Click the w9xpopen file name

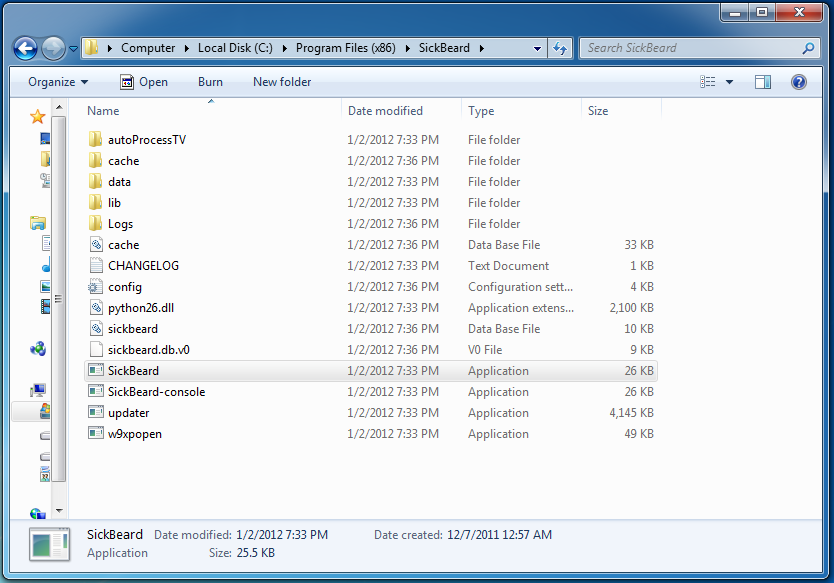(135, 434)
